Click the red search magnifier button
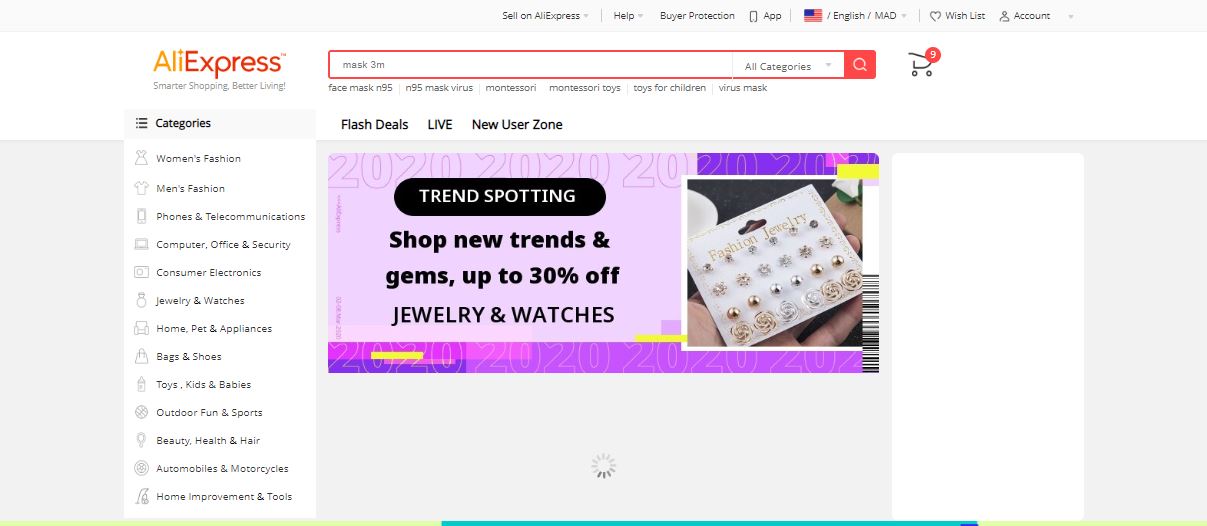This screenshot has width=1207, height=526. click(x=860, y=65)
